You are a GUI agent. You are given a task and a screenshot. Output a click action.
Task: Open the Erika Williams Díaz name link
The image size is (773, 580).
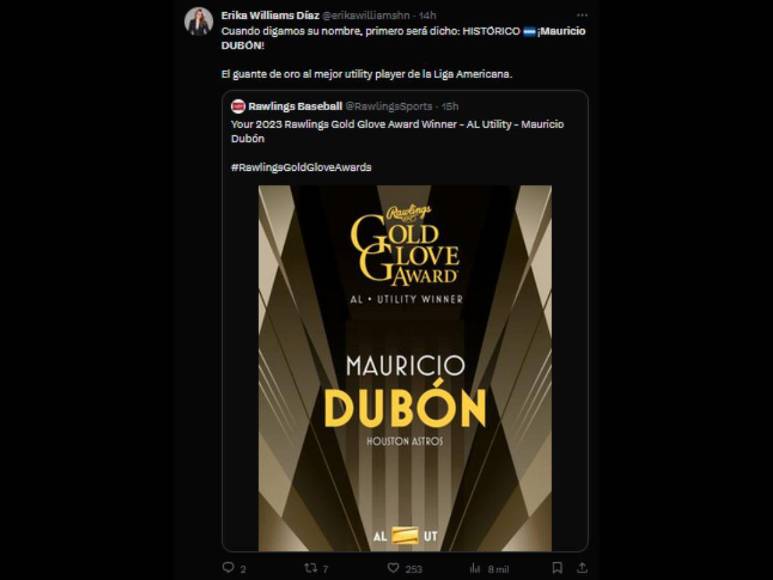[270, 15]
